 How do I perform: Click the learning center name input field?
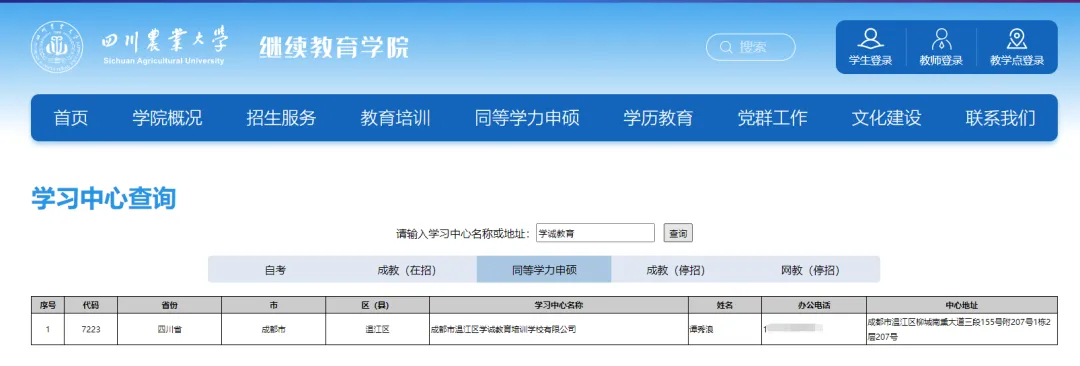[x=595, y=233]
